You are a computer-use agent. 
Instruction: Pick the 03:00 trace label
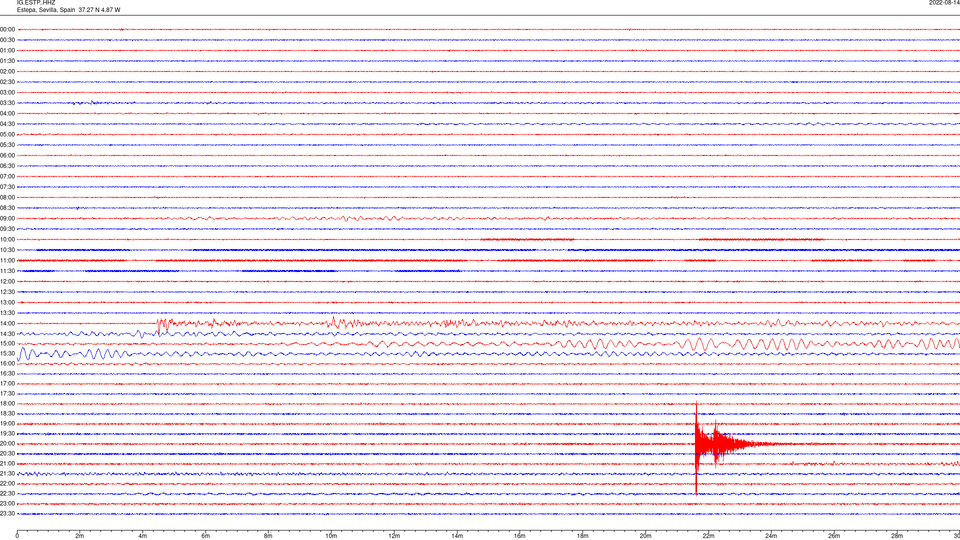7,92
